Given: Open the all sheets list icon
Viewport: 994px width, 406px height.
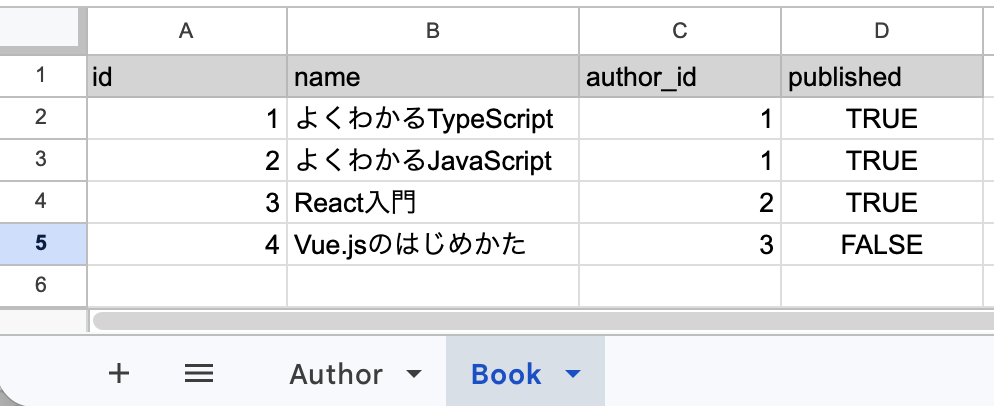Looking at the screenshot, I should [x=198, y=374].
